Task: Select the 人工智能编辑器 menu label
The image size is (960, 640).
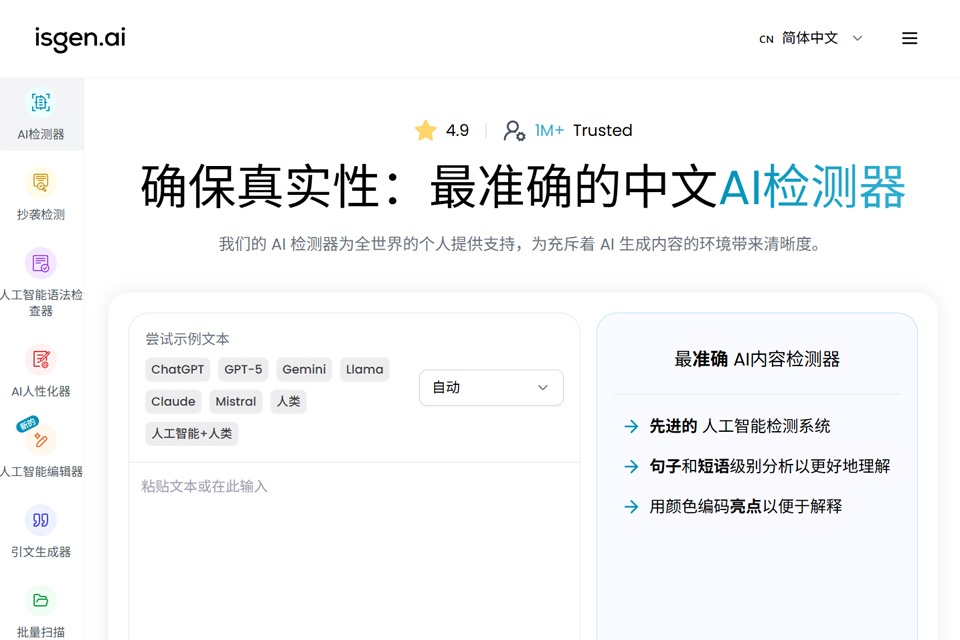Action: coord(40,472)
